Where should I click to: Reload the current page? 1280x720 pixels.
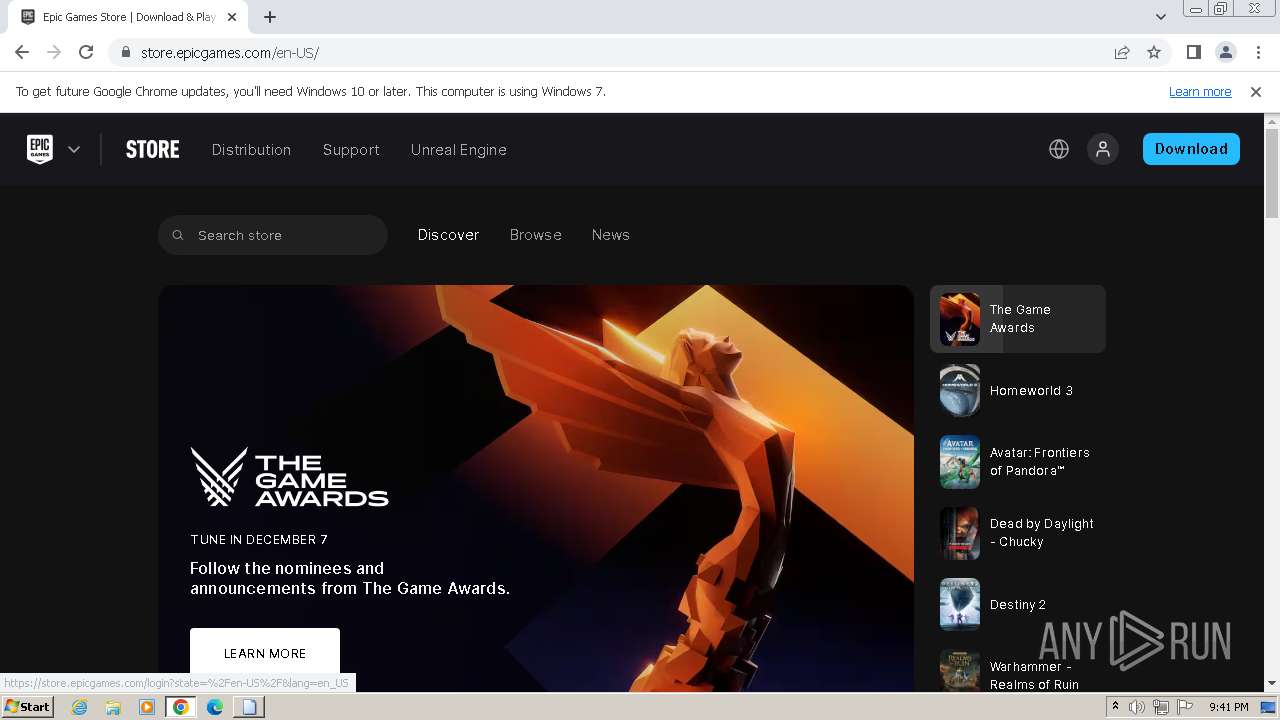pyautogui.click(x=86, y=52)
